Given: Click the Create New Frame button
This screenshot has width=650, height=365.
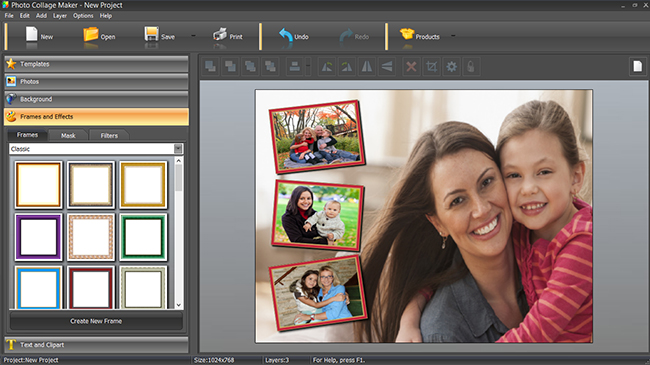Looking at the screenshot, I should click(x=96, y=321).
